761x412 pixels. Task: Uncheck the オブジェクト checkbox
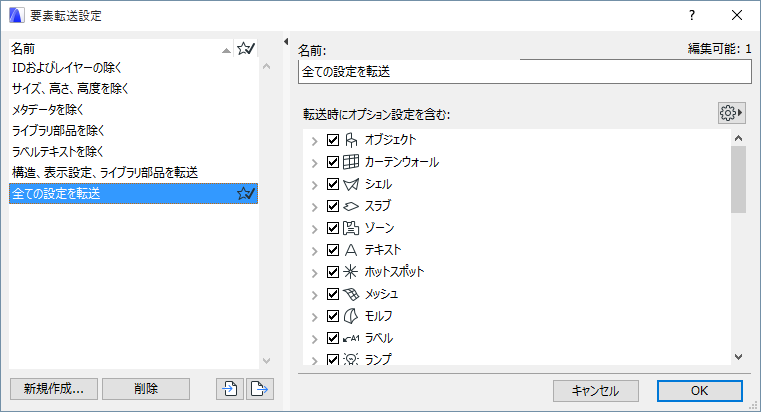pyautogui.click(x=332, y=140)
